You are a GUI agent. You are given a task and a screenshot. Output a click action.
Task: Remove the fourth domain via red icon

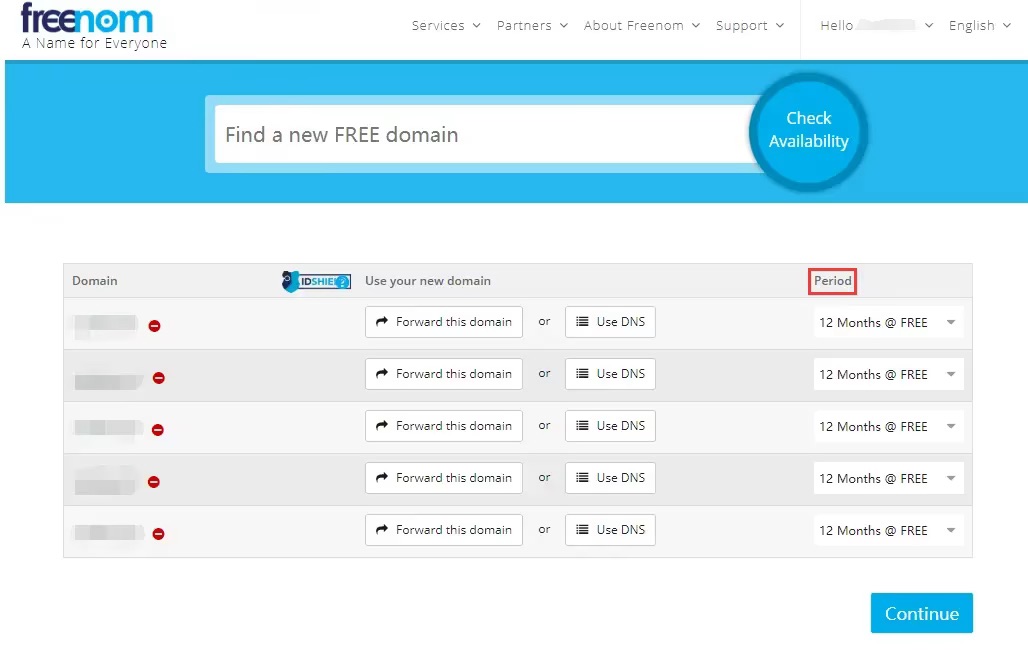coord(154,482)
